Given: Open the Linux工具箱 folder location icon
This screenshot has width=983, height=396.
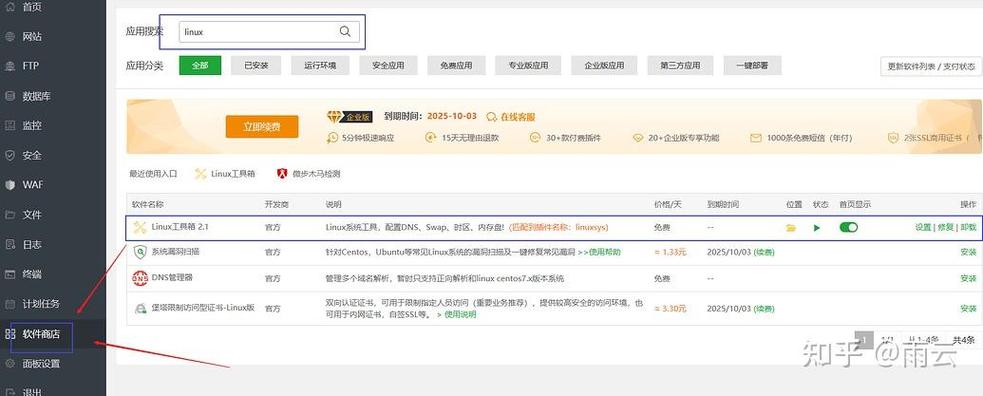Looking at the screenshot, I should click(791, 228).
